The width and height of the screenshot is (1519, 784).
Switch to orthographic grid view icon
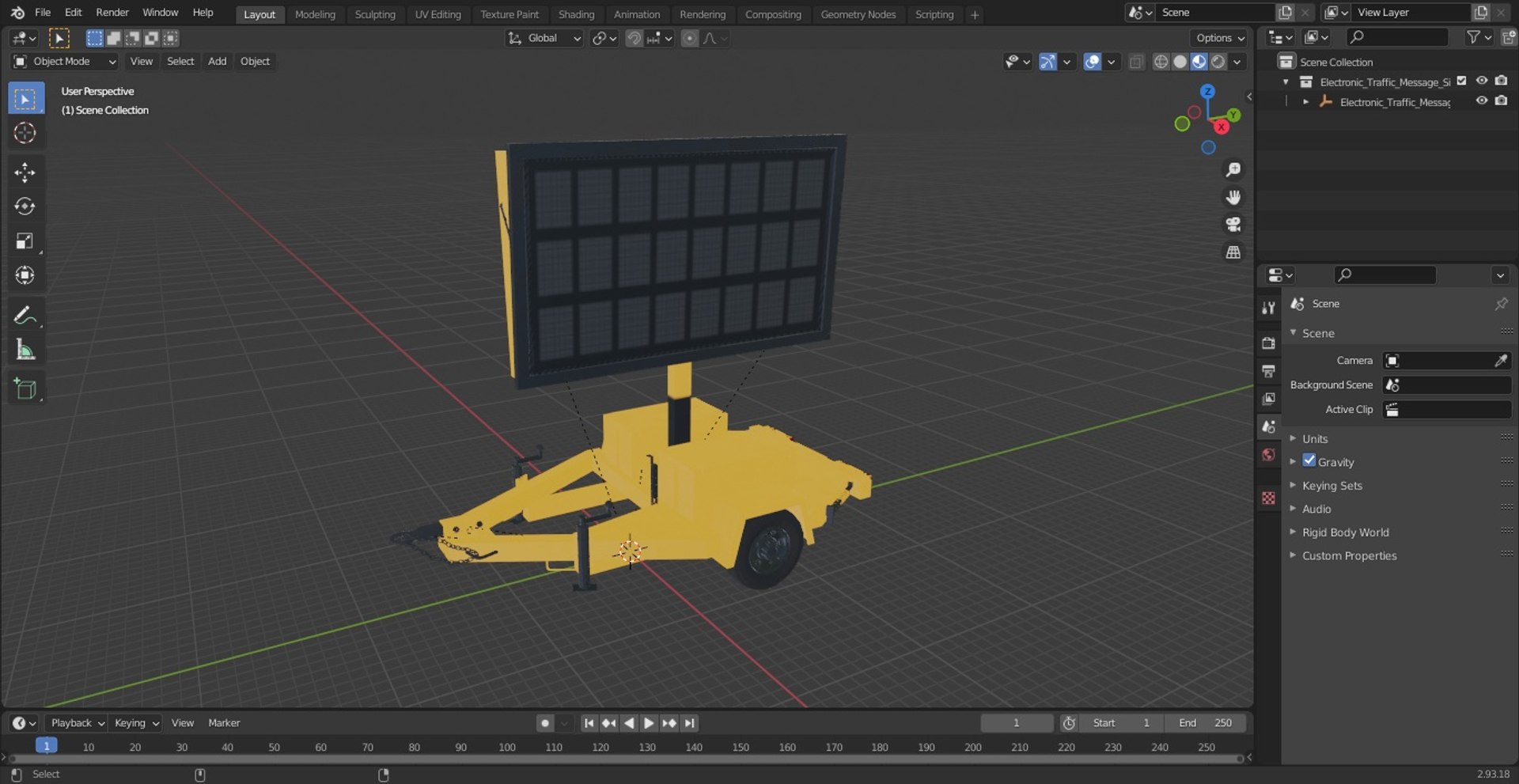click(x=1233, y=252)
